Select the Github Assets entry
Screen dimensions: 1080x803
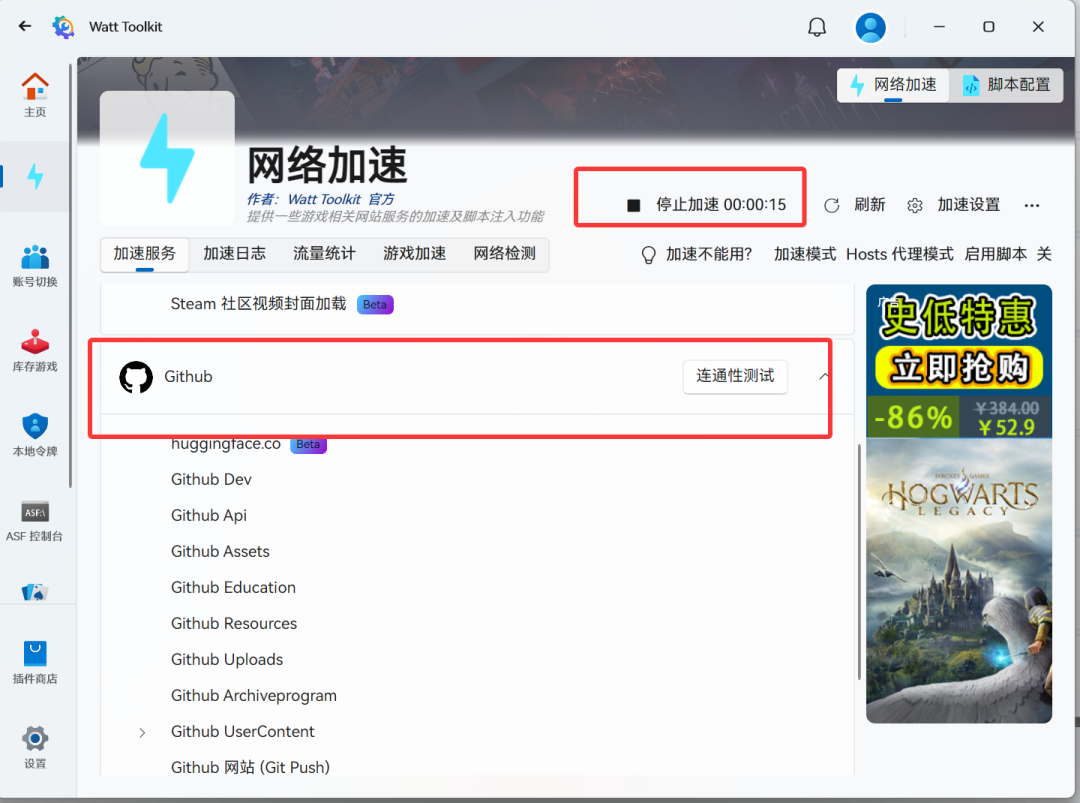tap(220, 552)
